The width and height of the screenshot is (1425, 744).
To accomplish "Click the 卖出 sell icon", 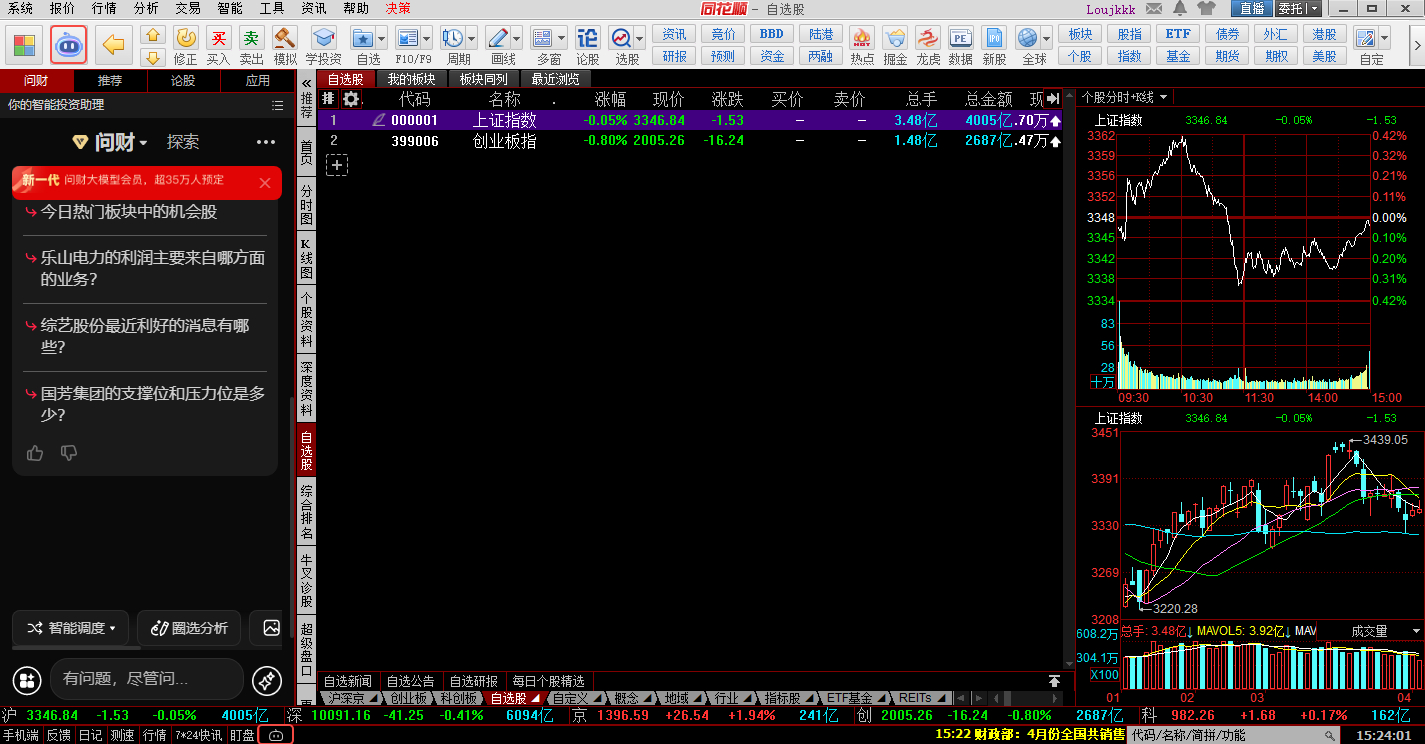I will [251, 39].
